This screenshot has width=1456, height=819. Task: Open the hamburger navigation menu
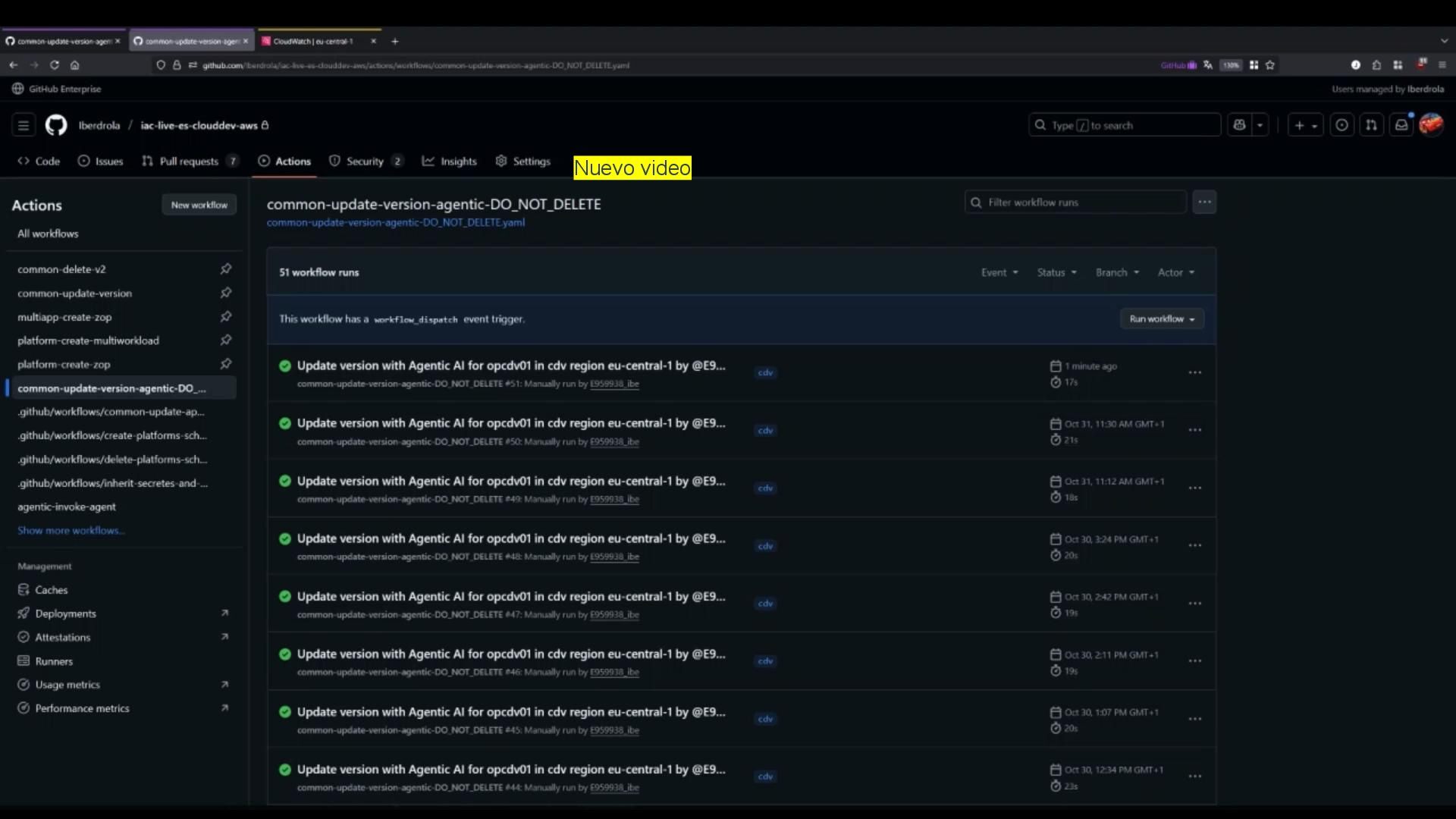pos(24,125)
